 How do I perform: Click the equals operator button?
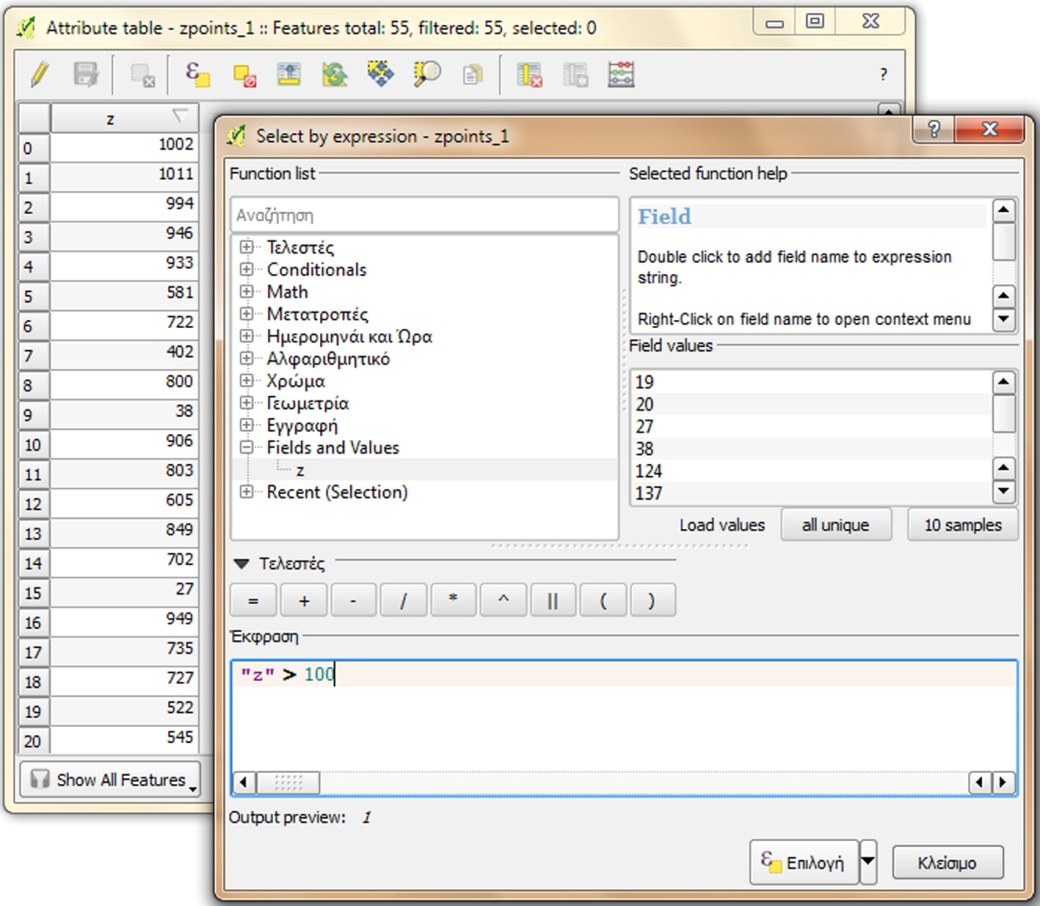coord(253,601)
